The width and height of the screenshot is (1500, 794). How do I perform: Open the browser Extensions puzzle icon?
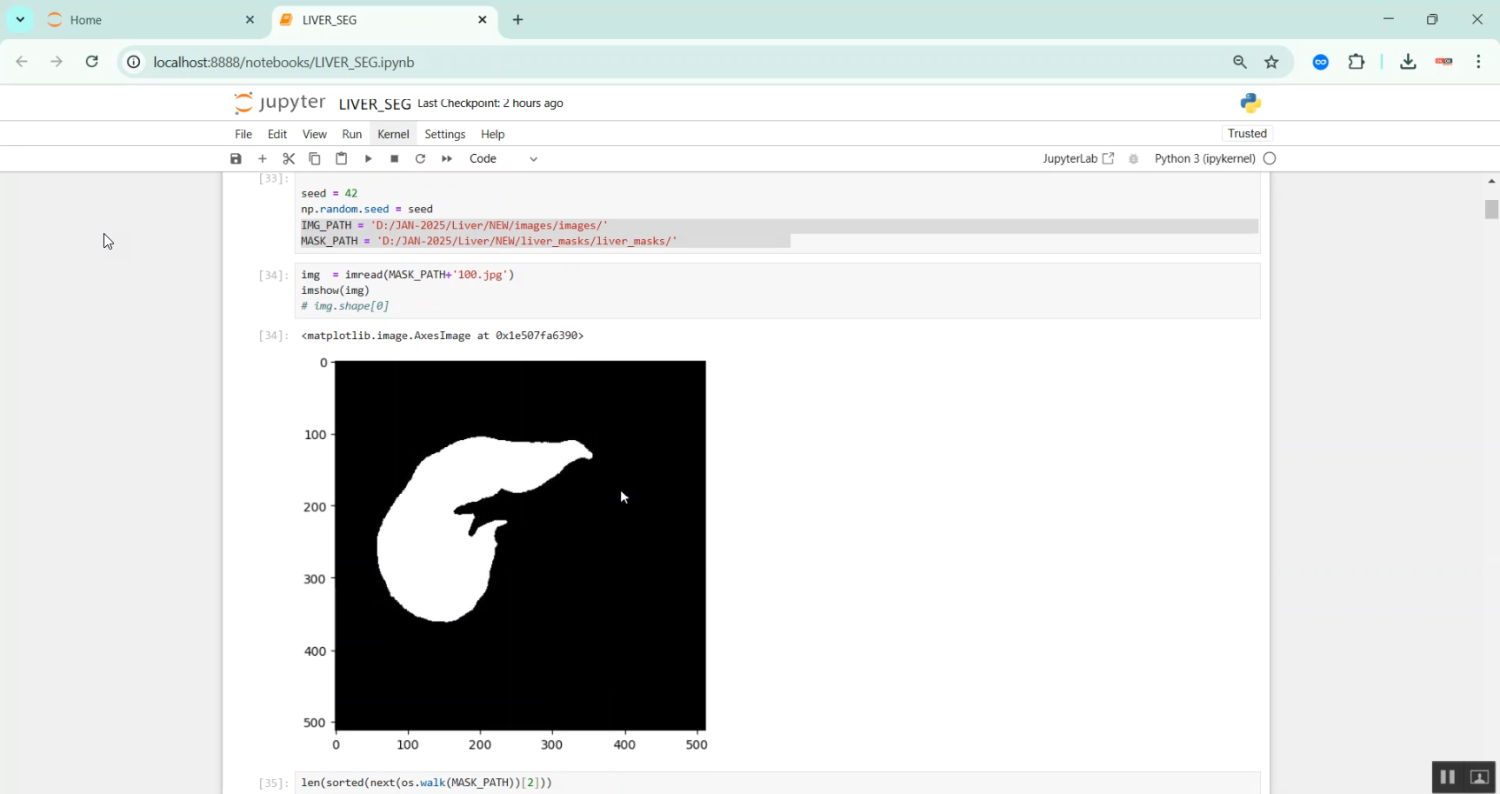click(1356, 62)
